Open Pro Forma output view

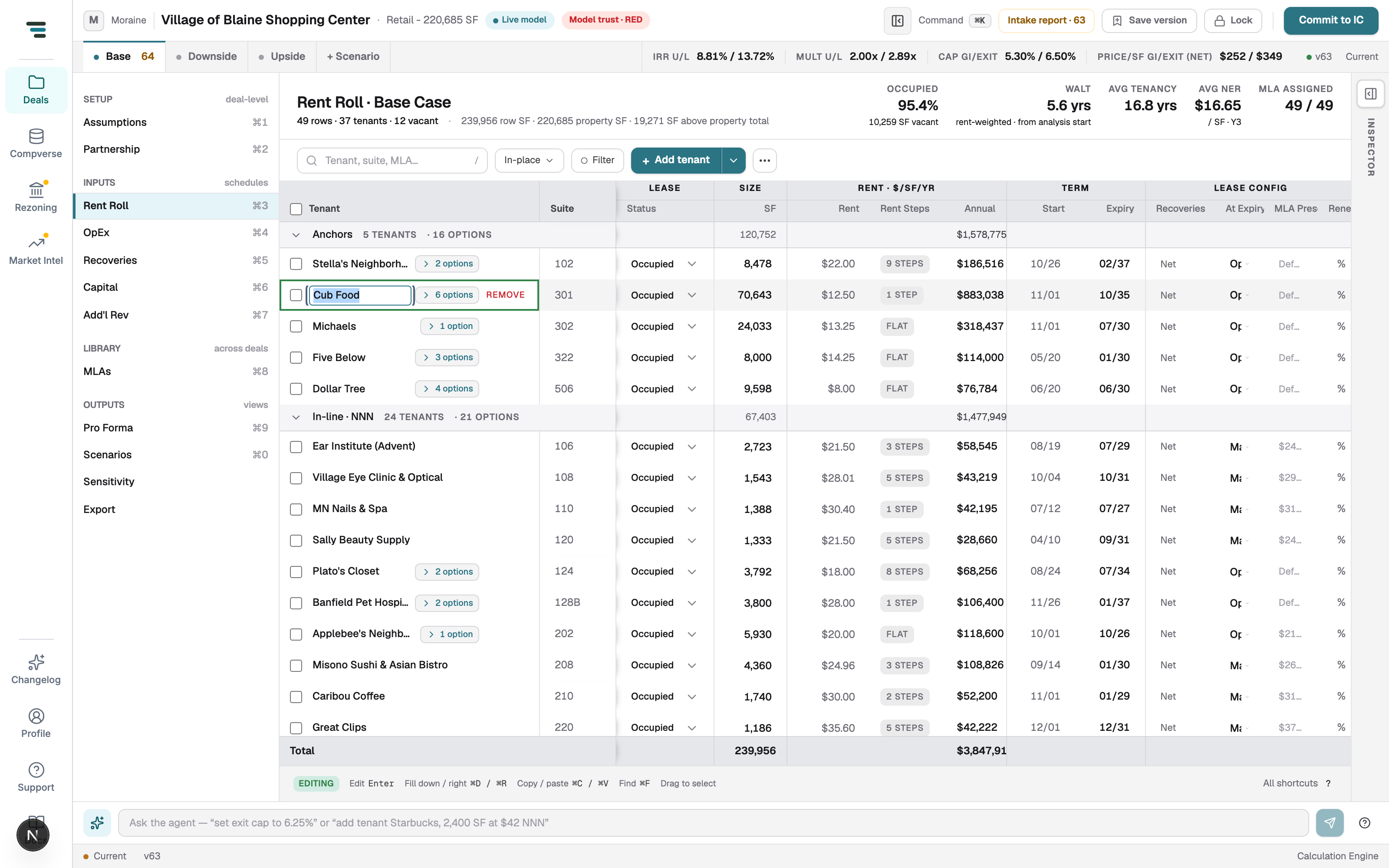click(176, 427)
